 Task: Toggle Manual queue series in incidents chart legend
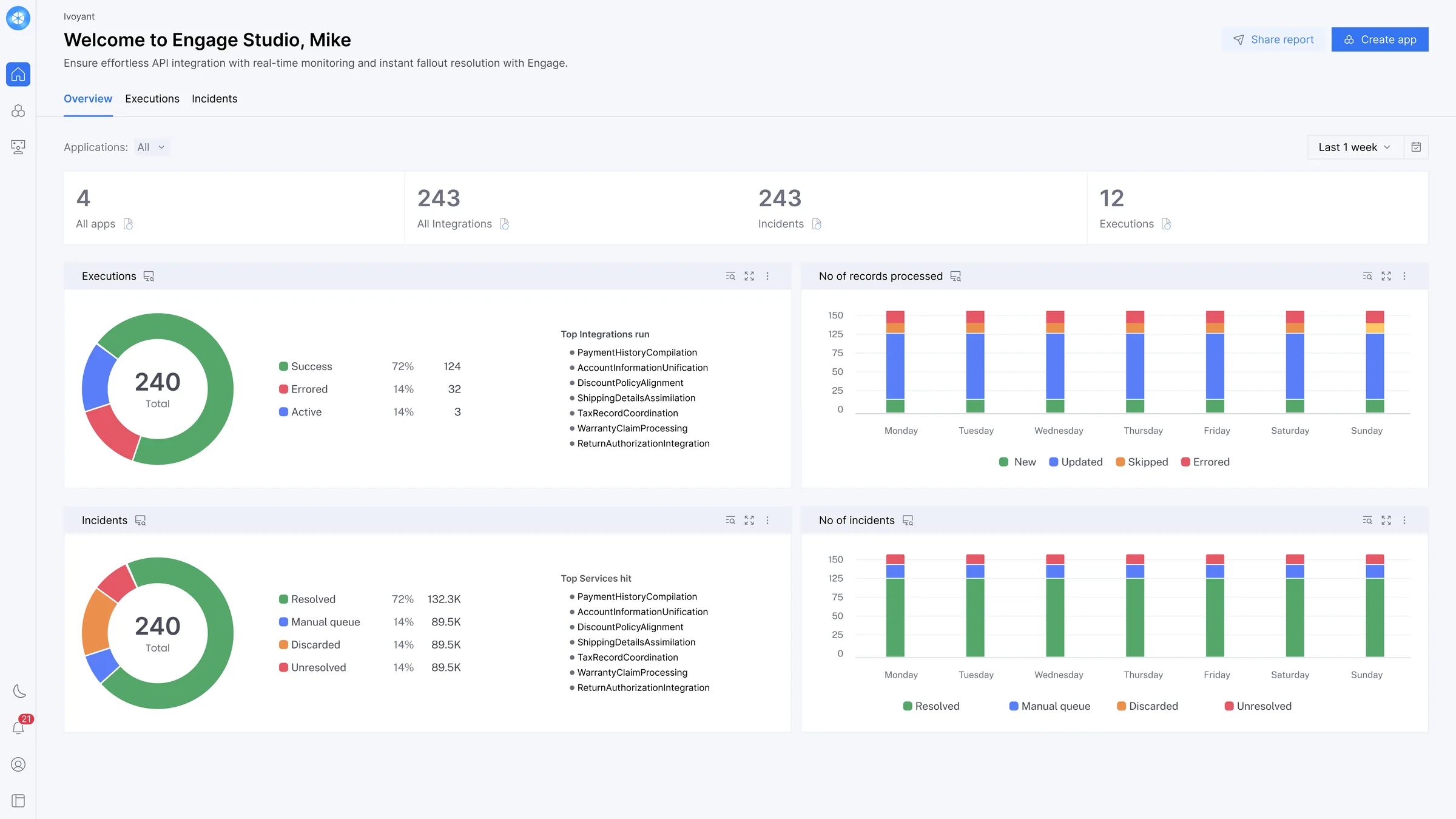pyautogui.click(x=1050, y=706)
